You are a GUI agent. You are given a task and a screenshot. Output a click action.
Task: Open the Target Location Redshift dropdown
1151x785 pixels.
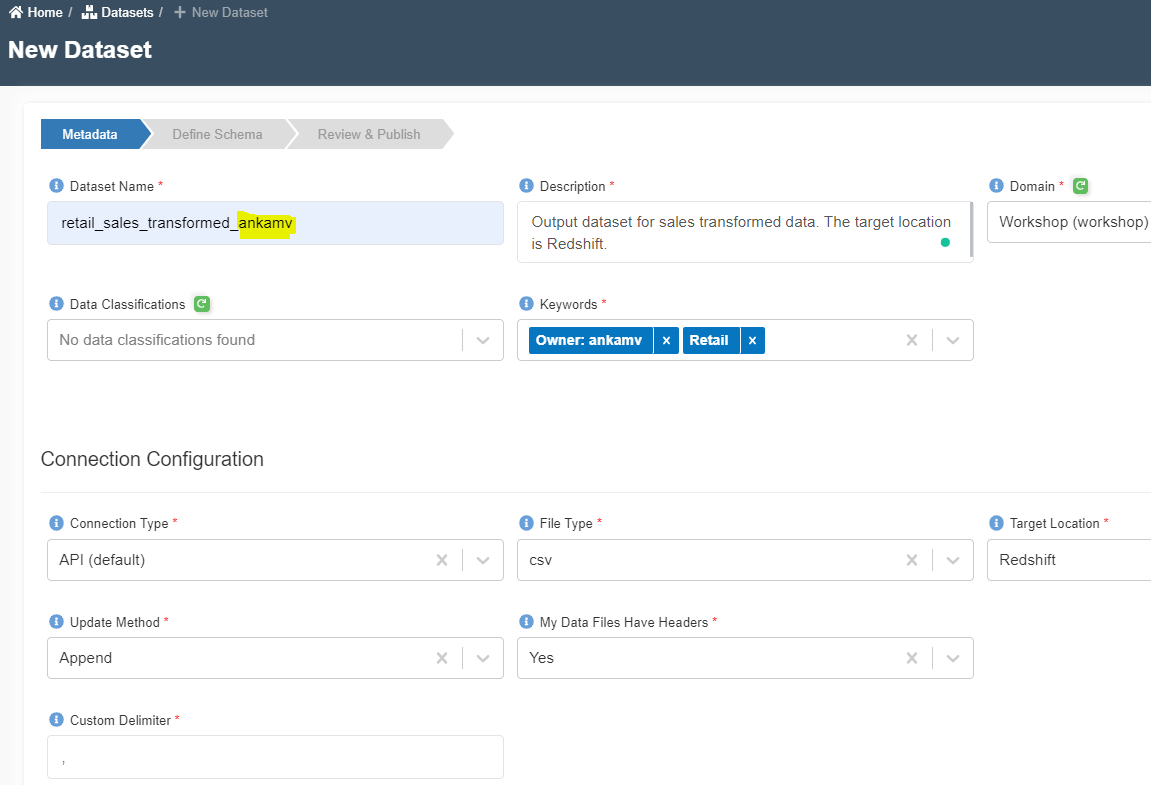tap(1069, 560)
